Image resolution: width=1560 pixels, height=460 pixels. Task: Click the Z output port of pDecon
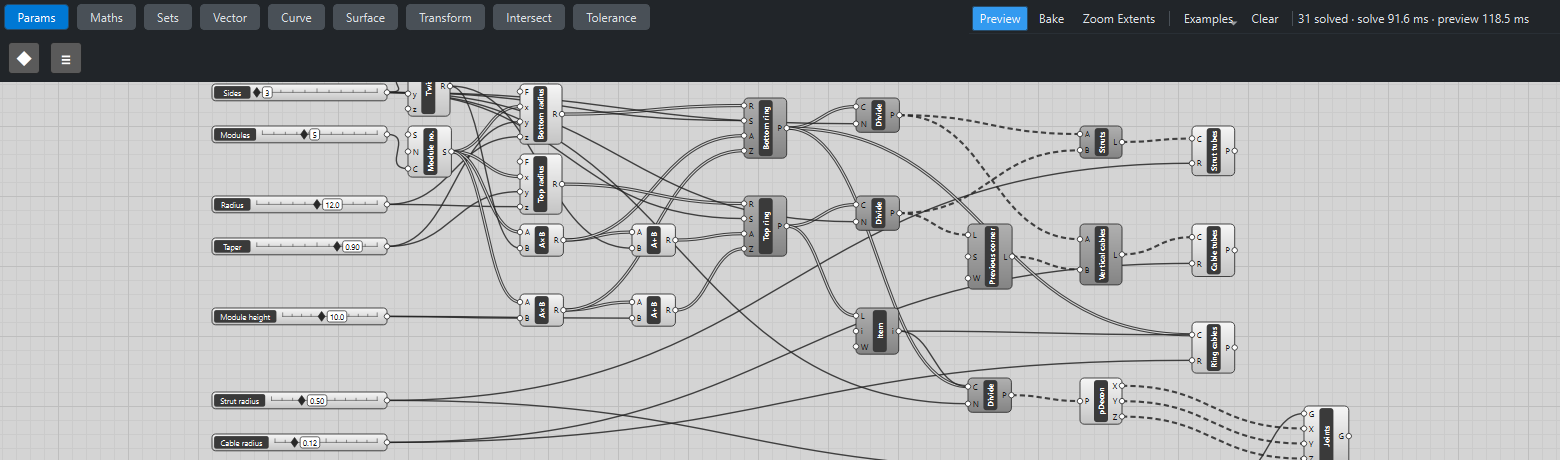coord(1122,416)
